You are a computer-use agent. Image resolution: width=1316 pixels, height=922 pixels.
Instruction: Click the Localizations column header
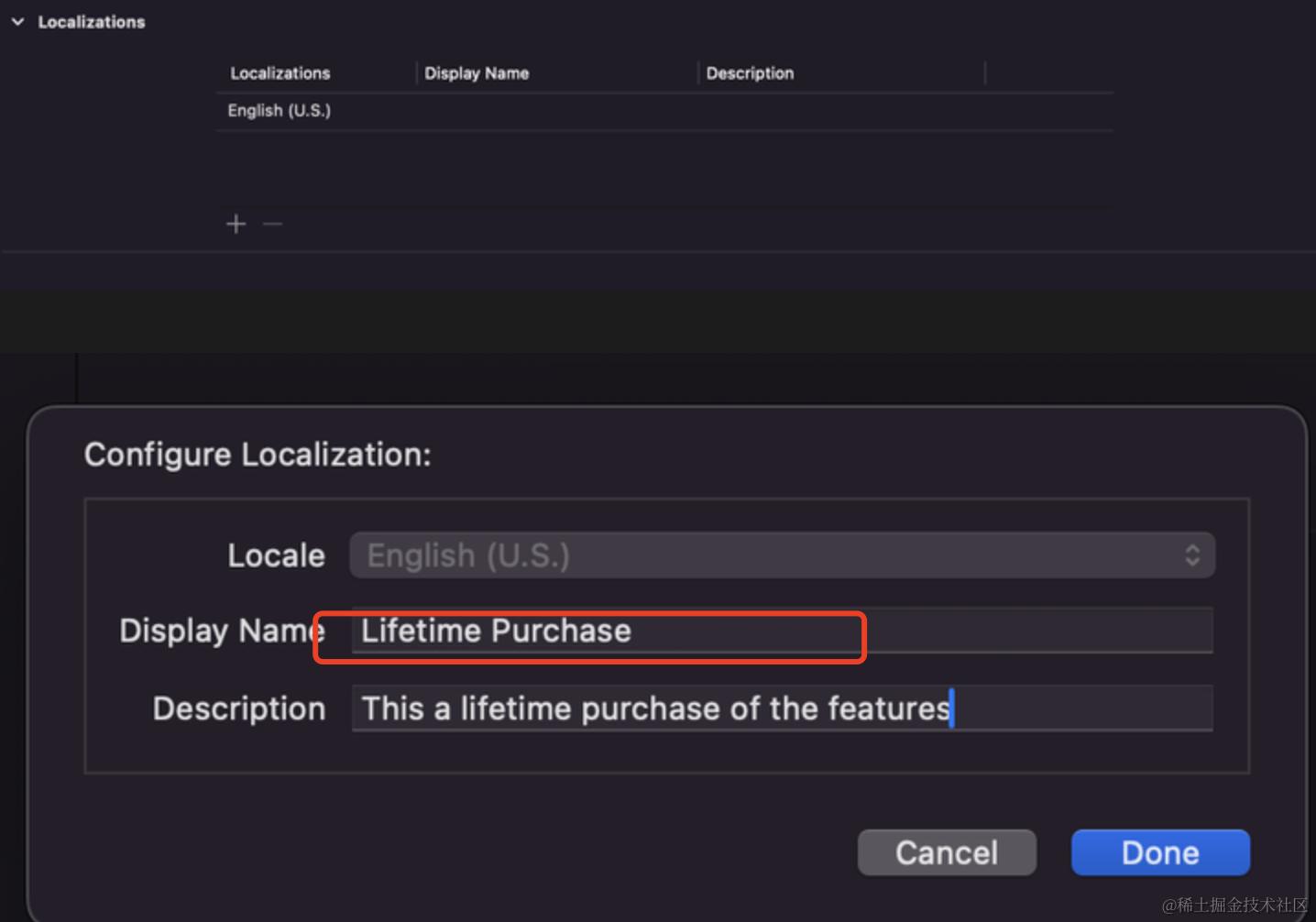point(280,73)
